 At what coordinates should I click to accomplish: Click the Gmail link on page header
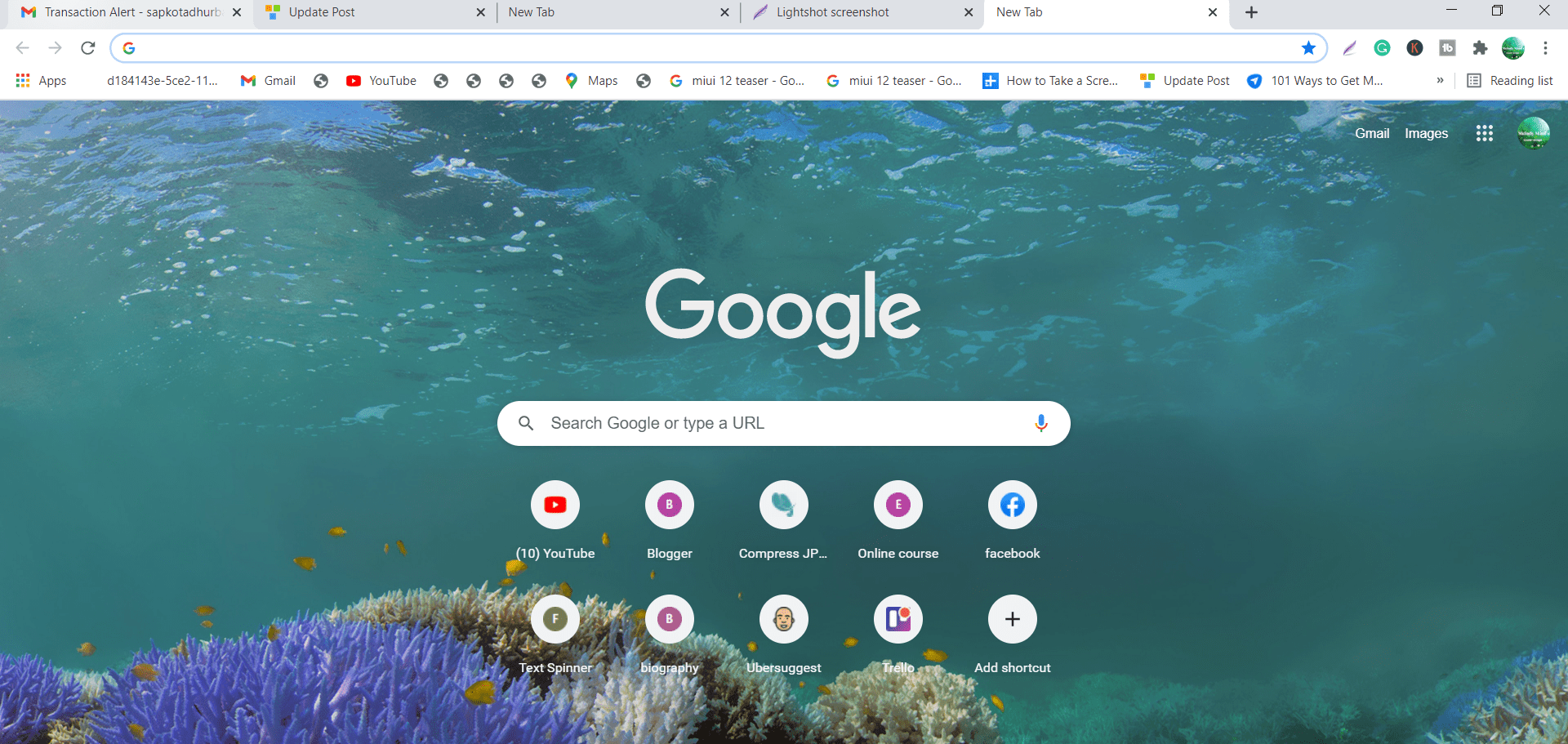[x=1372, y=133]
